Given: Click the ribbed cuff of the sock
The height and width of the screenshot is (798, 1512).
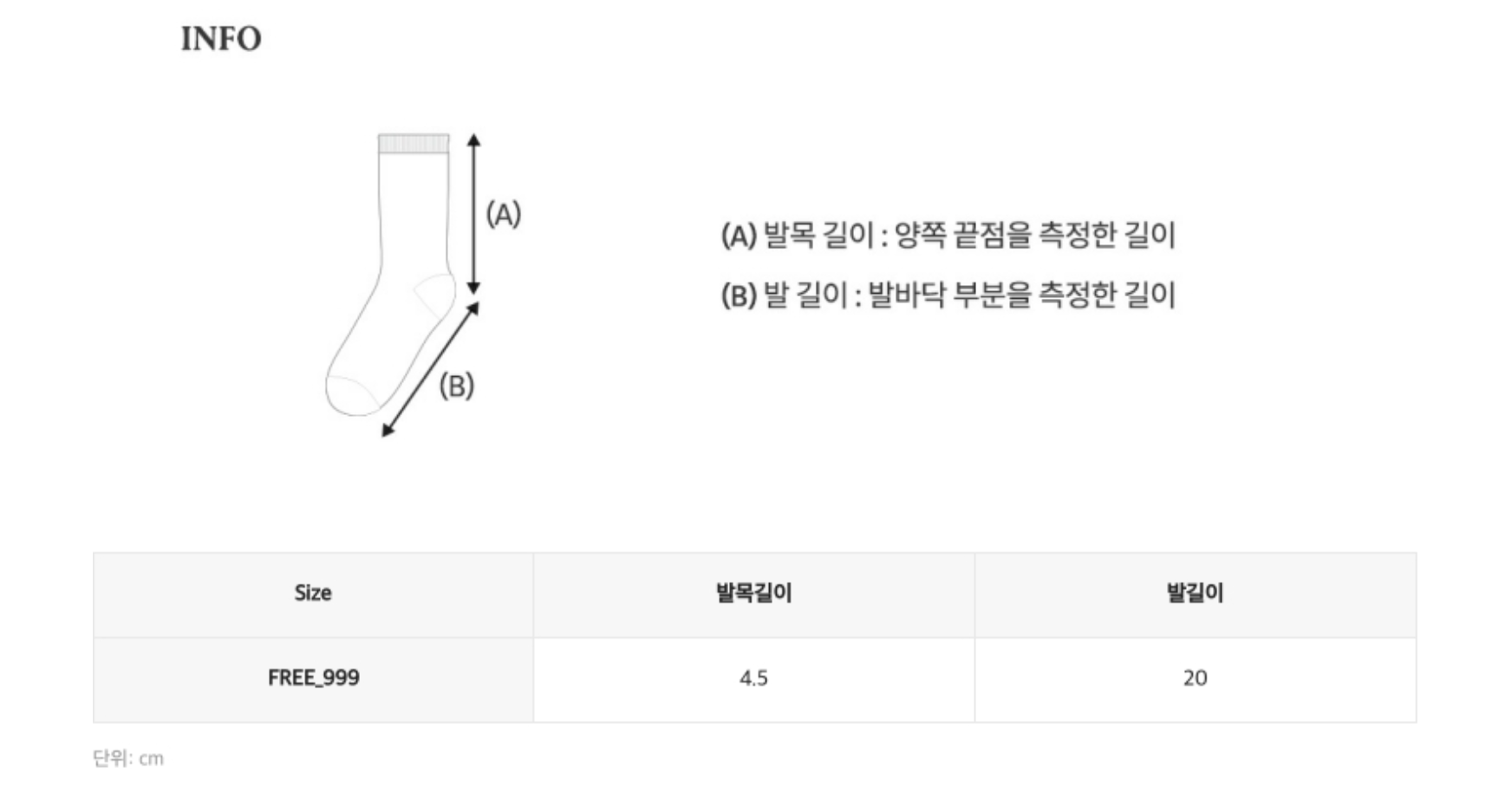Looking at the screenshot, I should tap(414, 144).
